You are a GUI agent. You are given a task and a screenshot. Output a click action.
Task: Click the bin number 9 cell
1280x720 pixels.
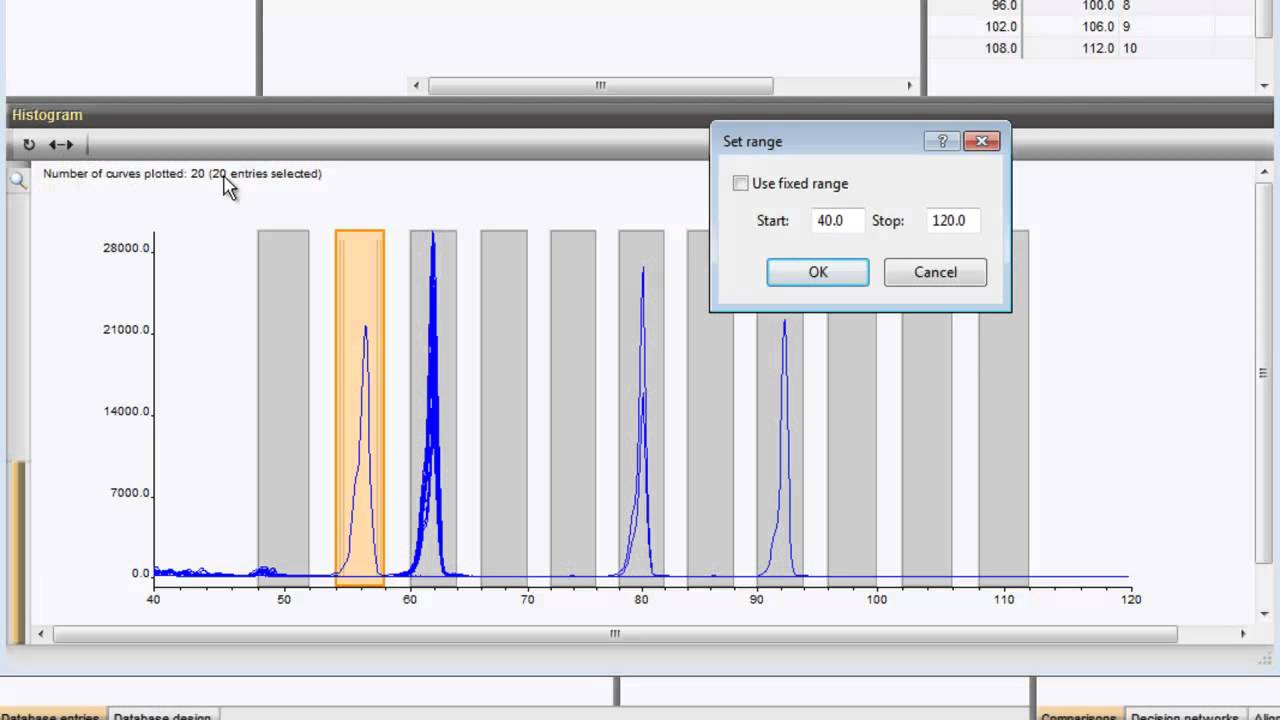(x=1126, y=27)
